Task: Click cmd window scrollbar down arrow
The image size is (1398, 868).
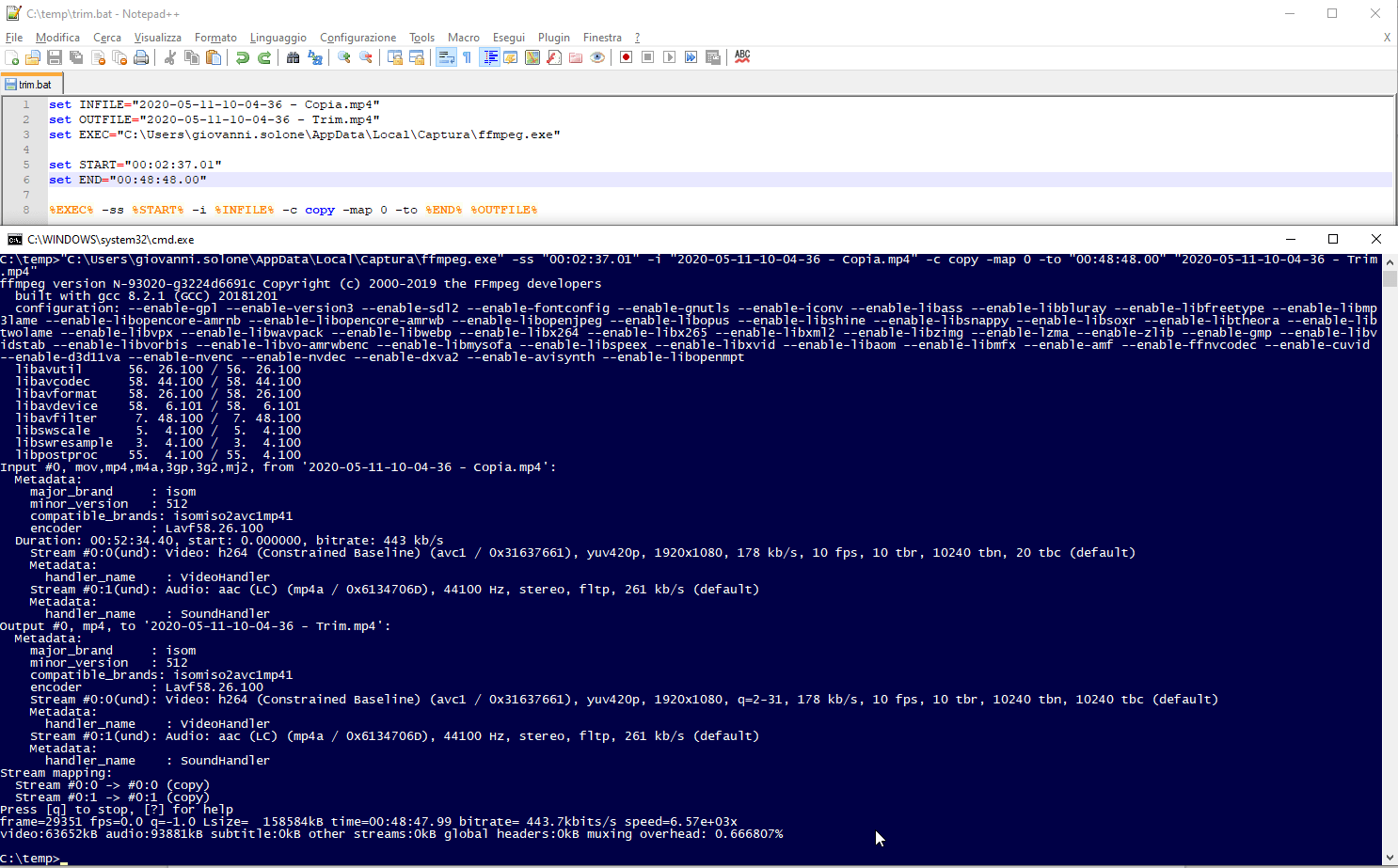Action: [1390, 858]
